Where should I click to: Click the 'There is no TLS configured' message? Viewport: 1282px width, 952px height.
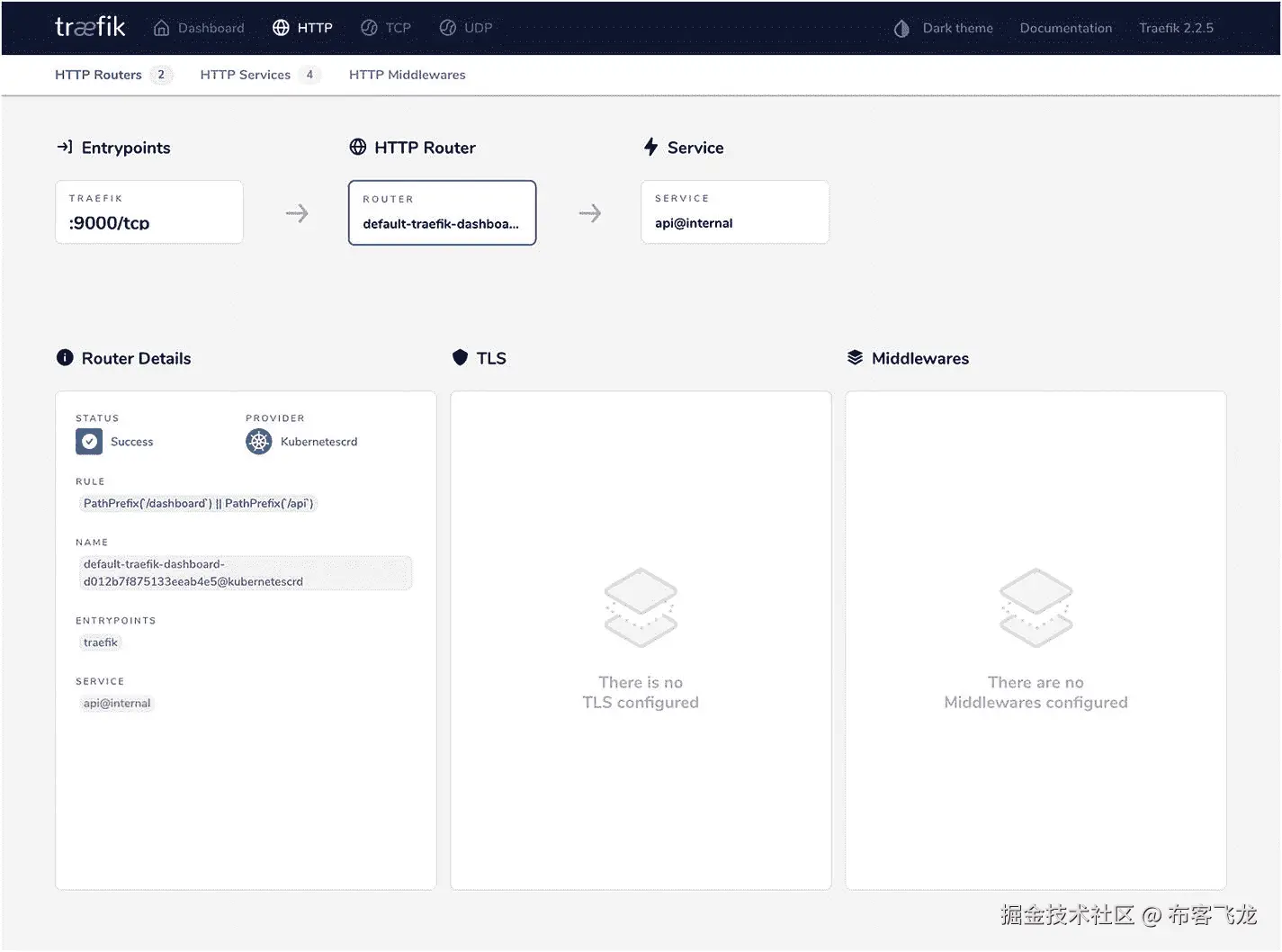coord(641,693)
